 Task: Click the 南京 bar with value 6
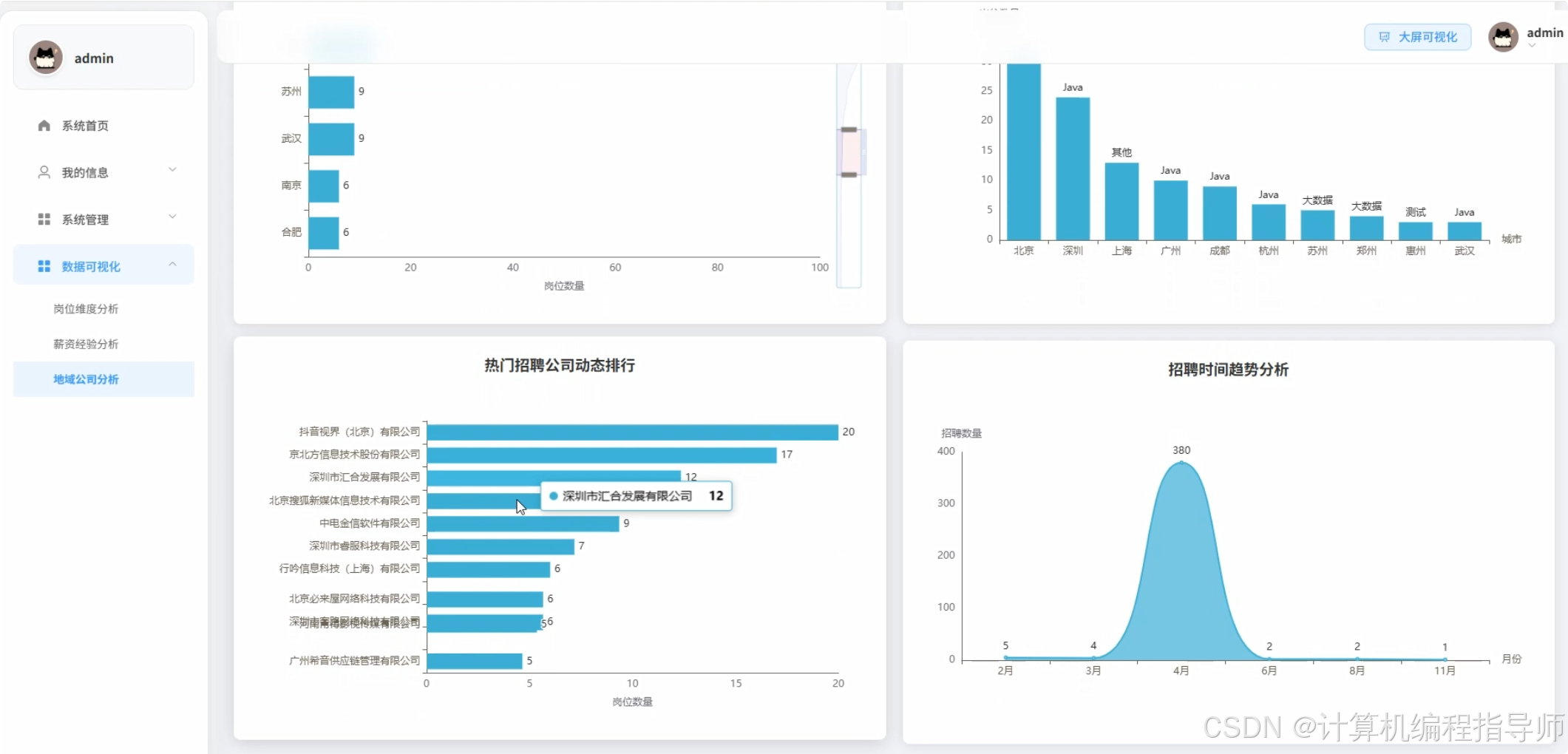324,186
